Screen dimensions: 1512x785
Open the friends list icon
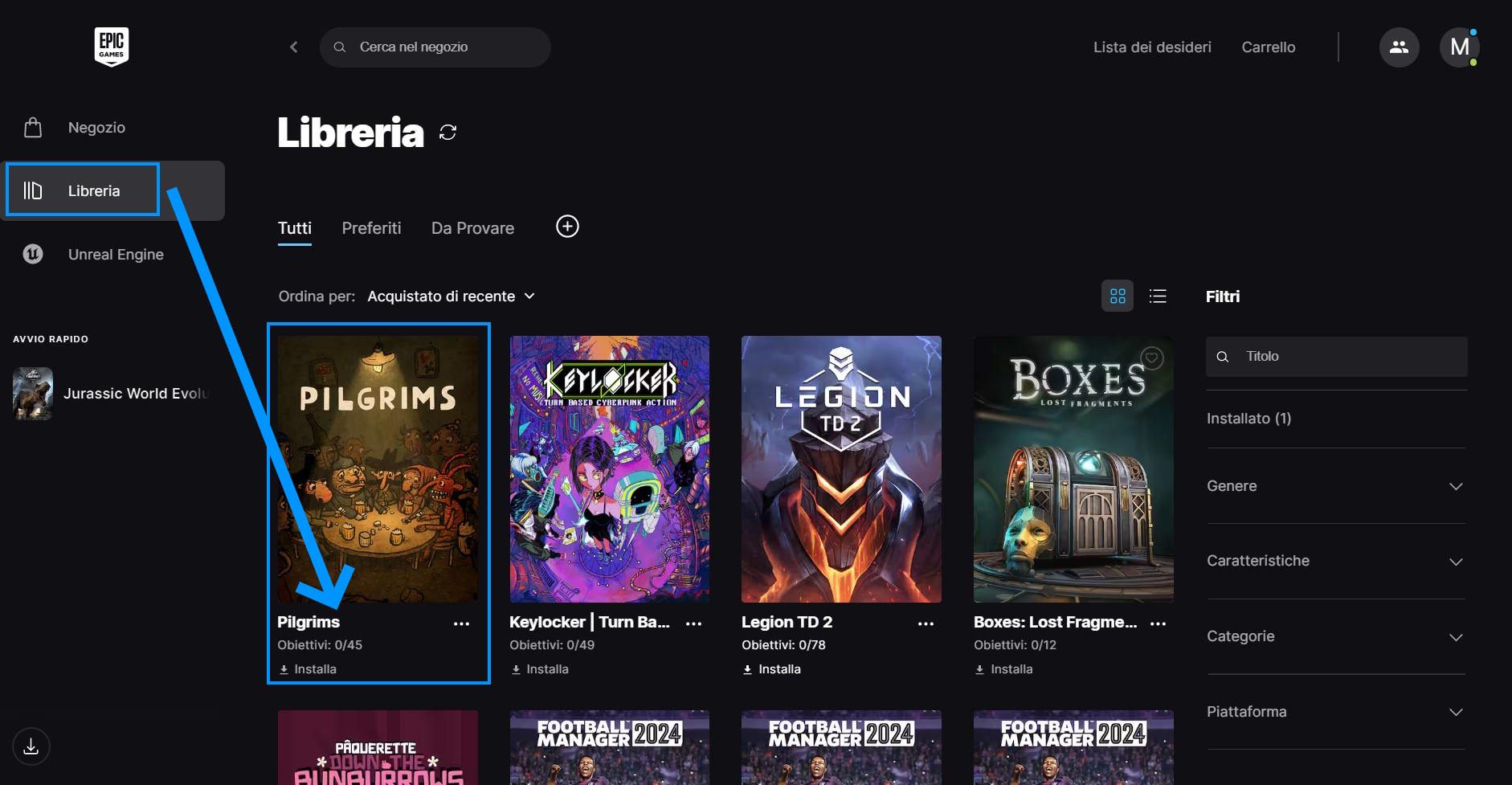[x=1400, y=47]
